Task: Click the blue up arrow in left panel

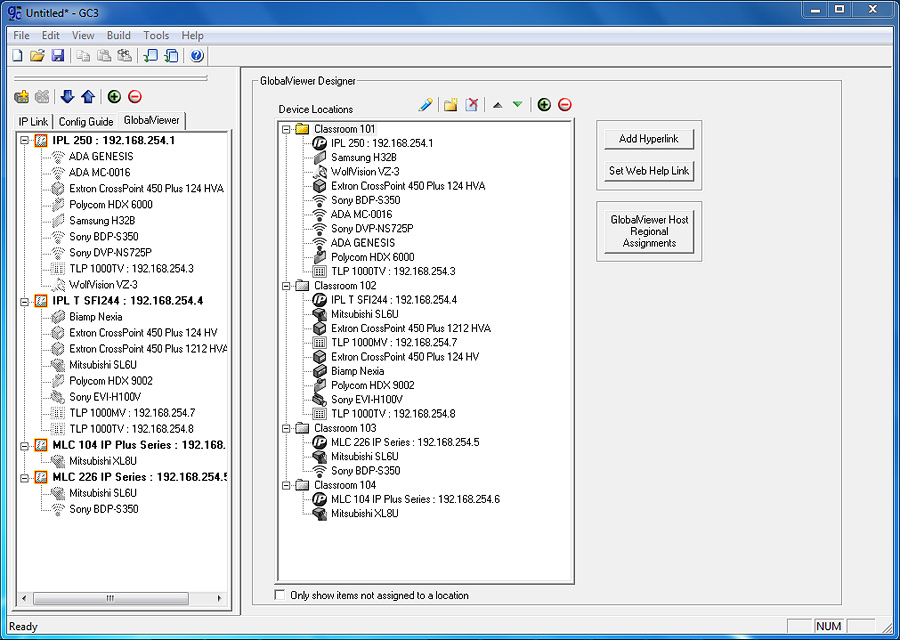Action: point(88,96)
